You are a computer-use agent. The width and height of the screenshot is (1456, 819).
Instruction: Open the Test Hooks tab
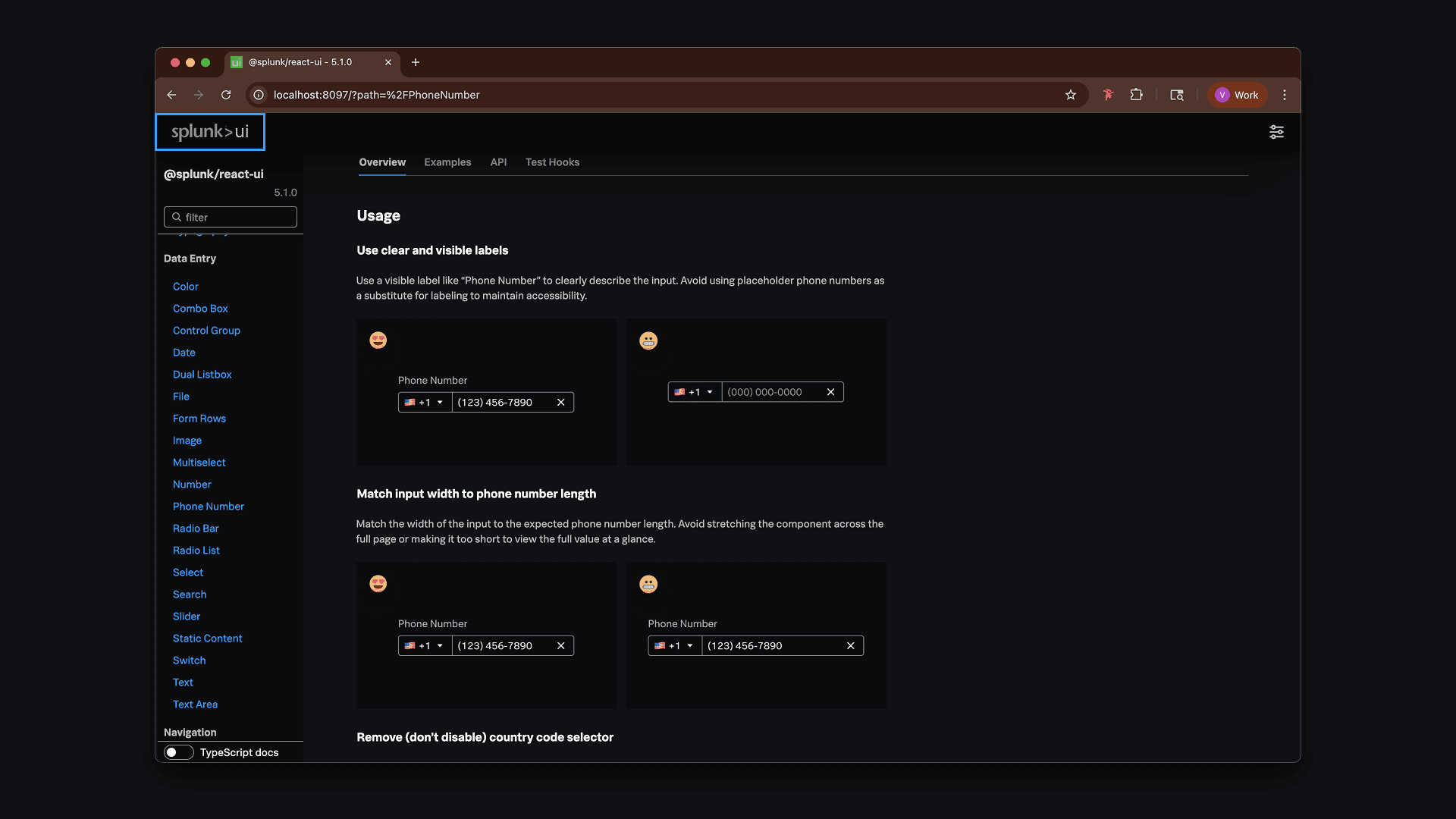(552, 162)
